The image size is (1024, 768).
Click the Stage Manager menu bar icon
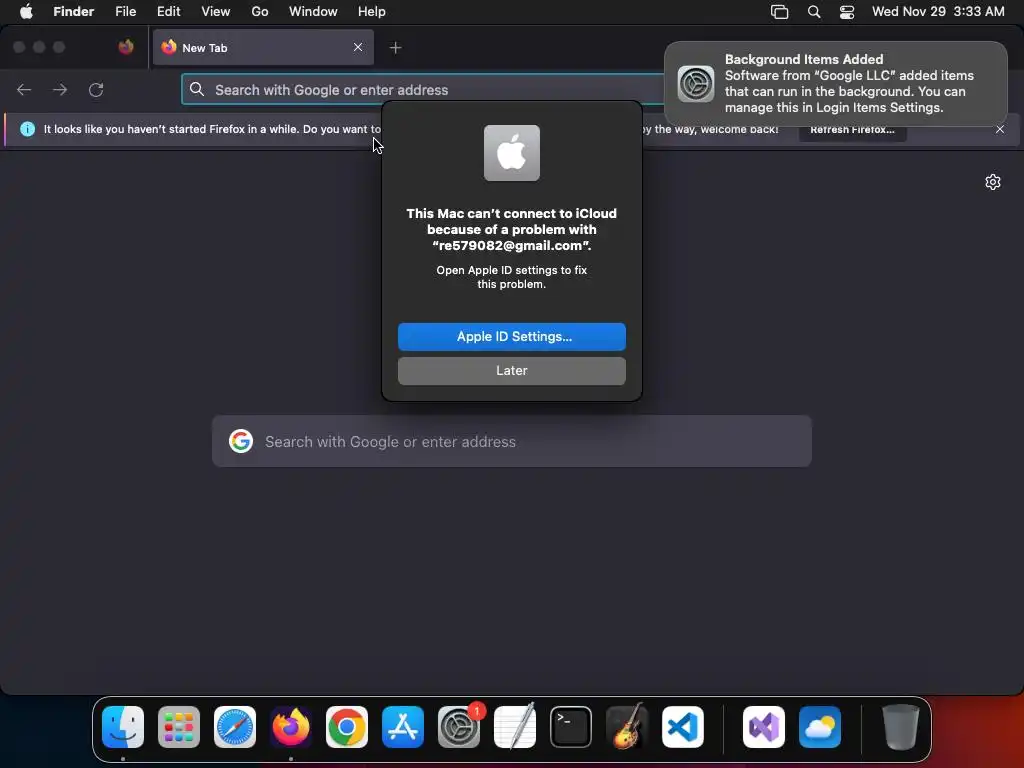coord(780,12)
